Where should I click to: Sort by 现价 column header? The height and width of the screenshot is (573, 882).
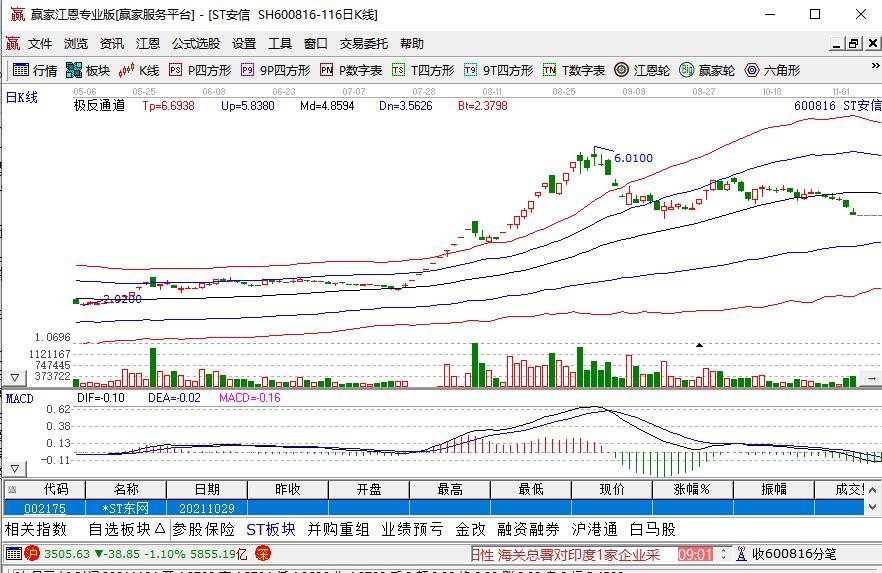tap(611, 489)
